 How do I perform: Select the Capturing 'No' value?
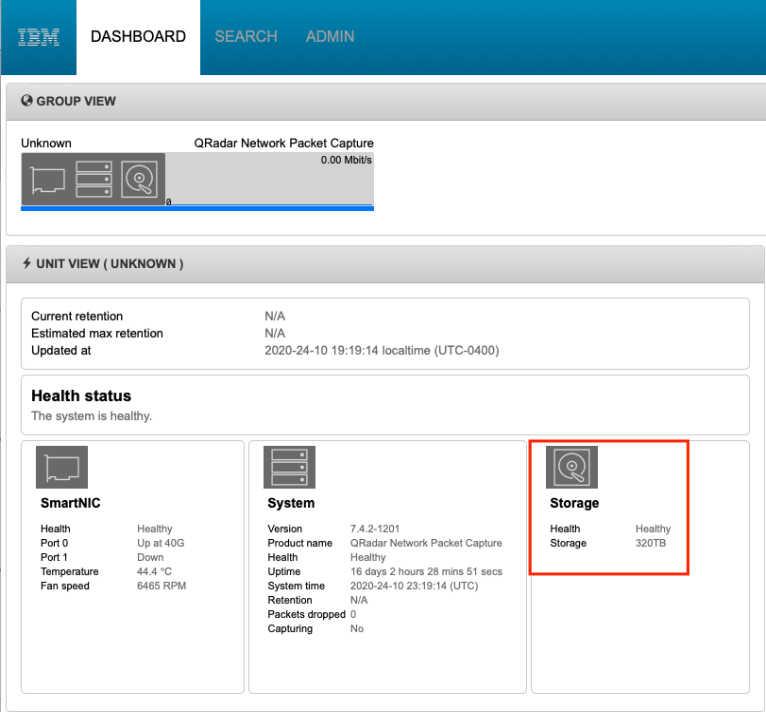(x=357, y=628)
